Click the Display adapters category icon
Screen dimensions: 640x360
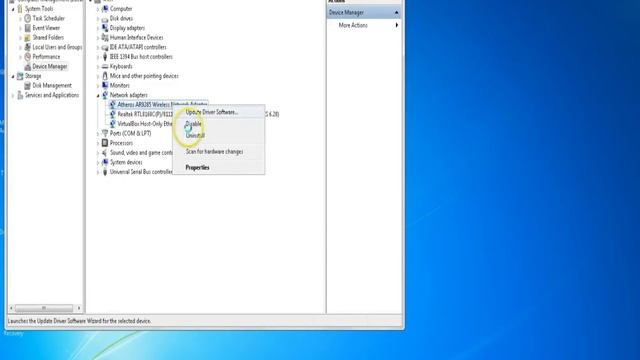click(105, 28)
